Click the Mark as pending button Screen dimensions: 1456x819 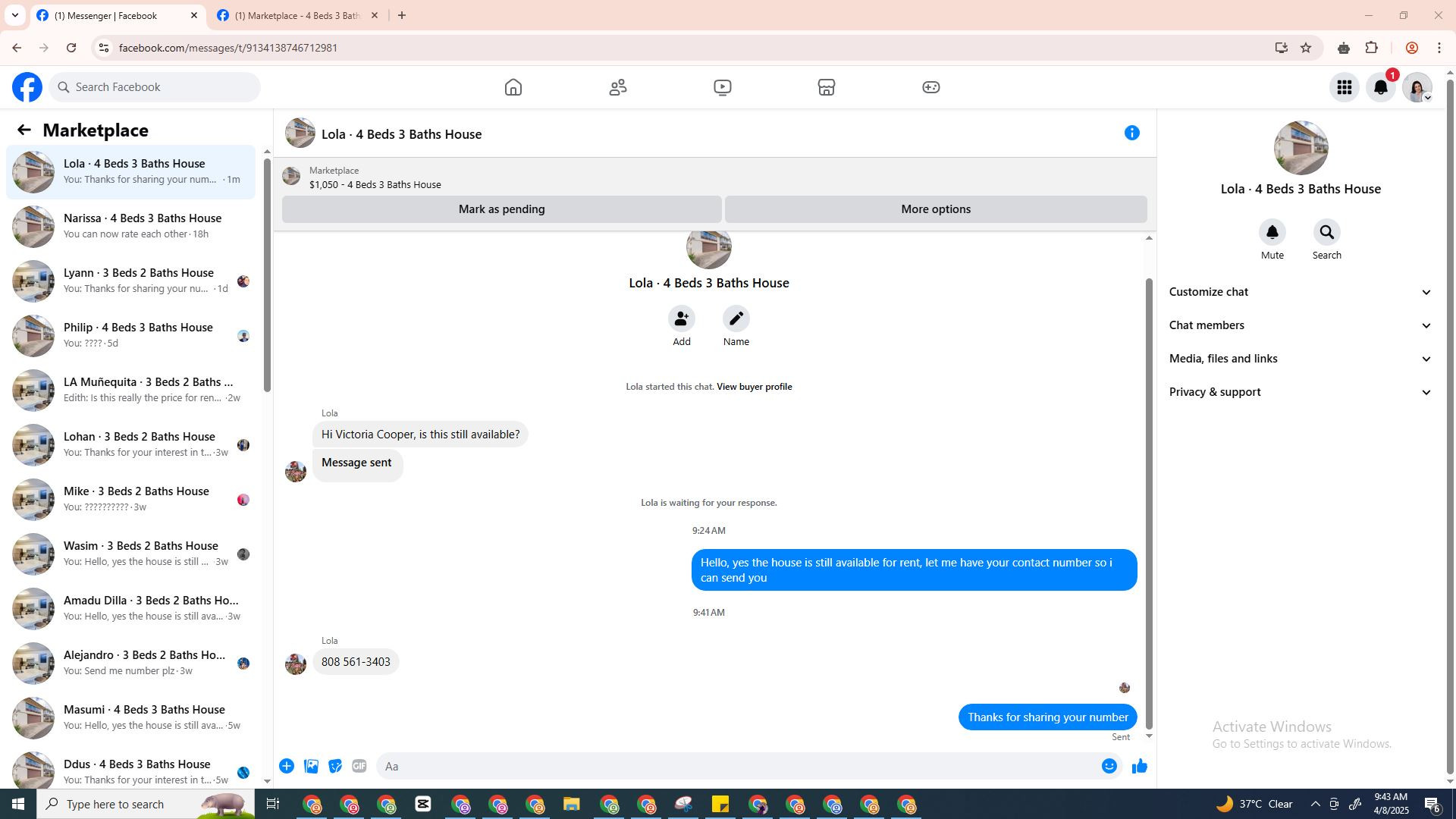pos(501,209)
